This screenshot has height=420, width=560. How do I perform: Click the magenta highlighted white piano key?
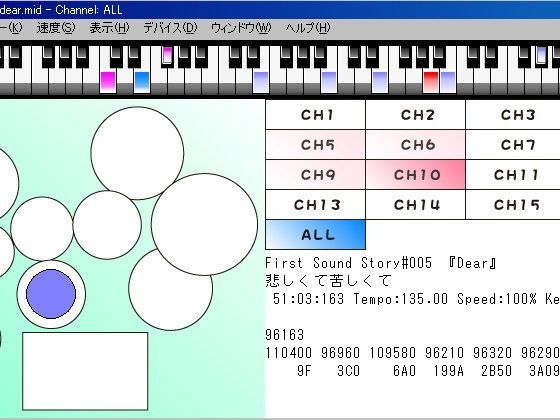click(108, 82)
